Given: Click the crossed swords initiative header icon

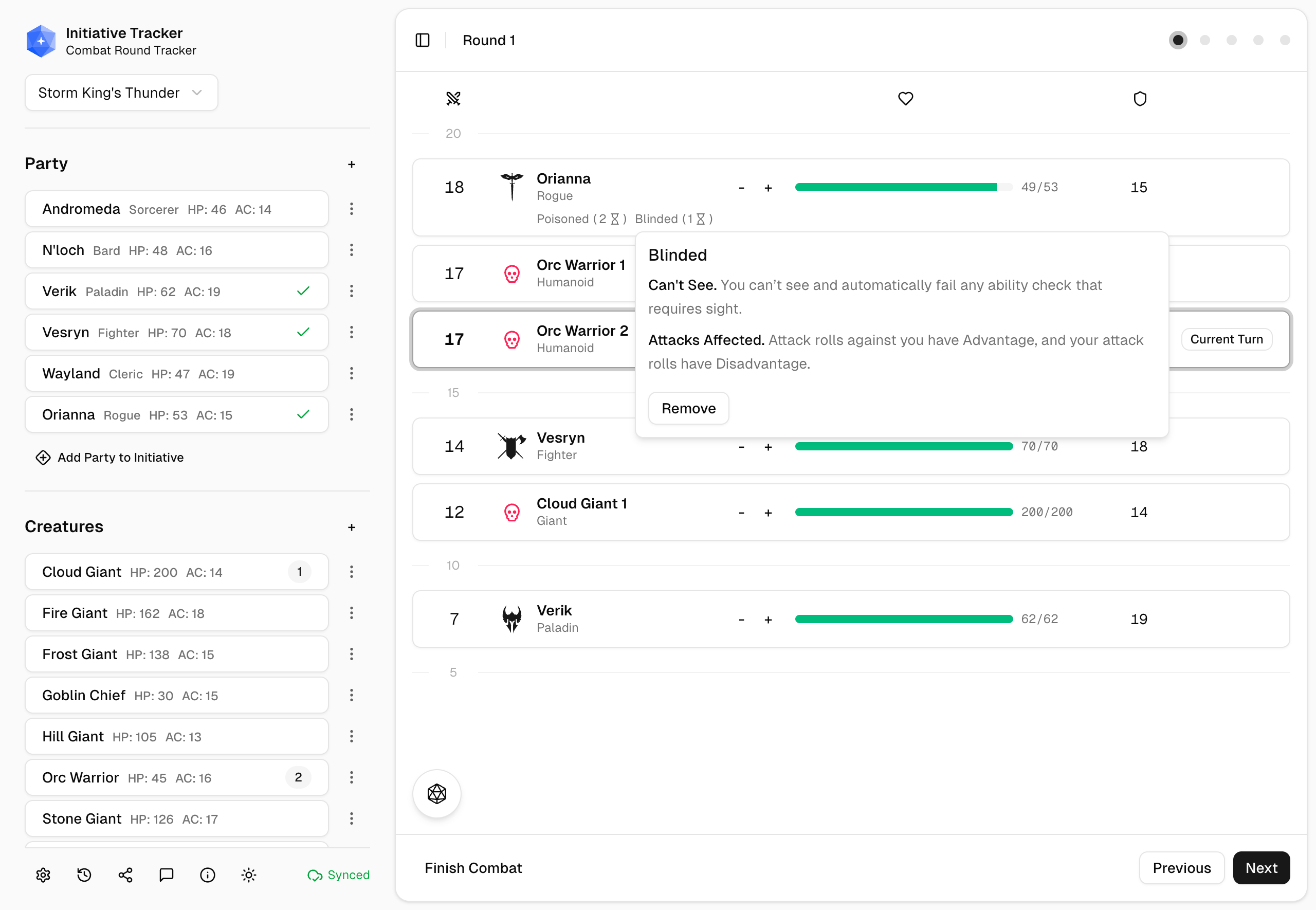Looking at the screenshot, I should pyautogui.click(x=453, y=99).
